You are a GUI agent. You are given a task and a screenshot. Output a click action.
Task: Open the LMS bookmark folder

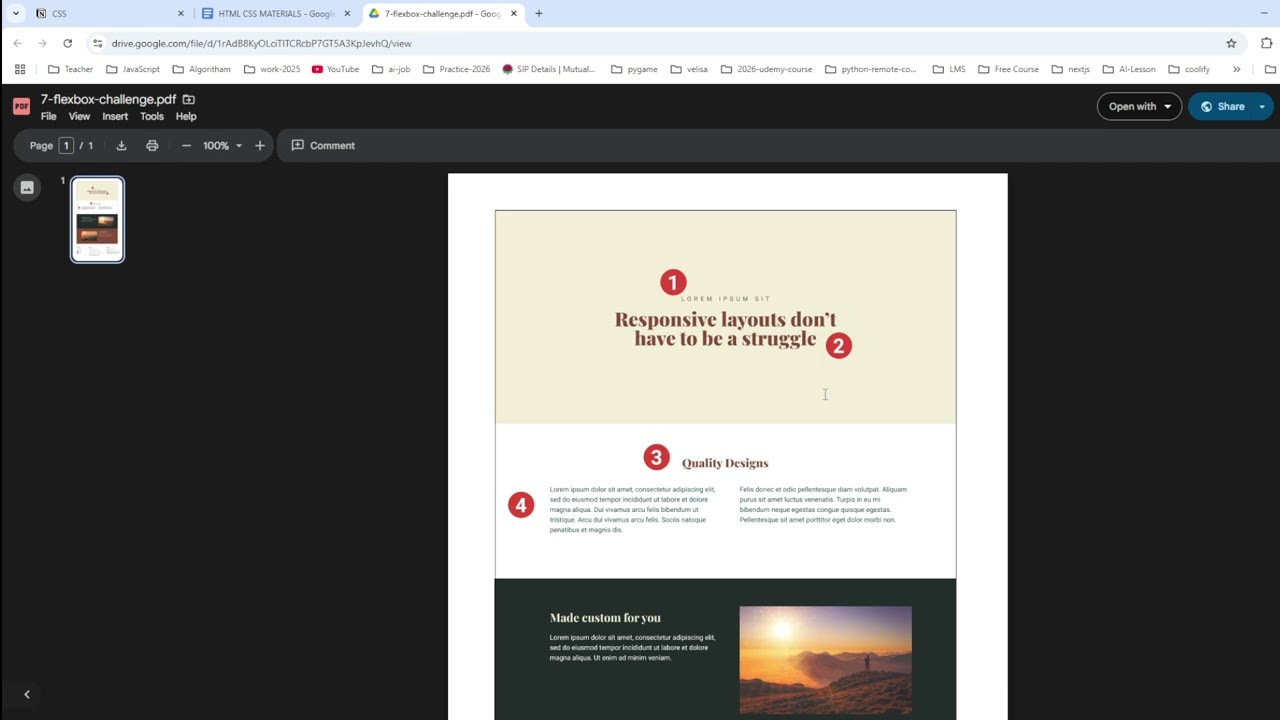coord(949,69)
